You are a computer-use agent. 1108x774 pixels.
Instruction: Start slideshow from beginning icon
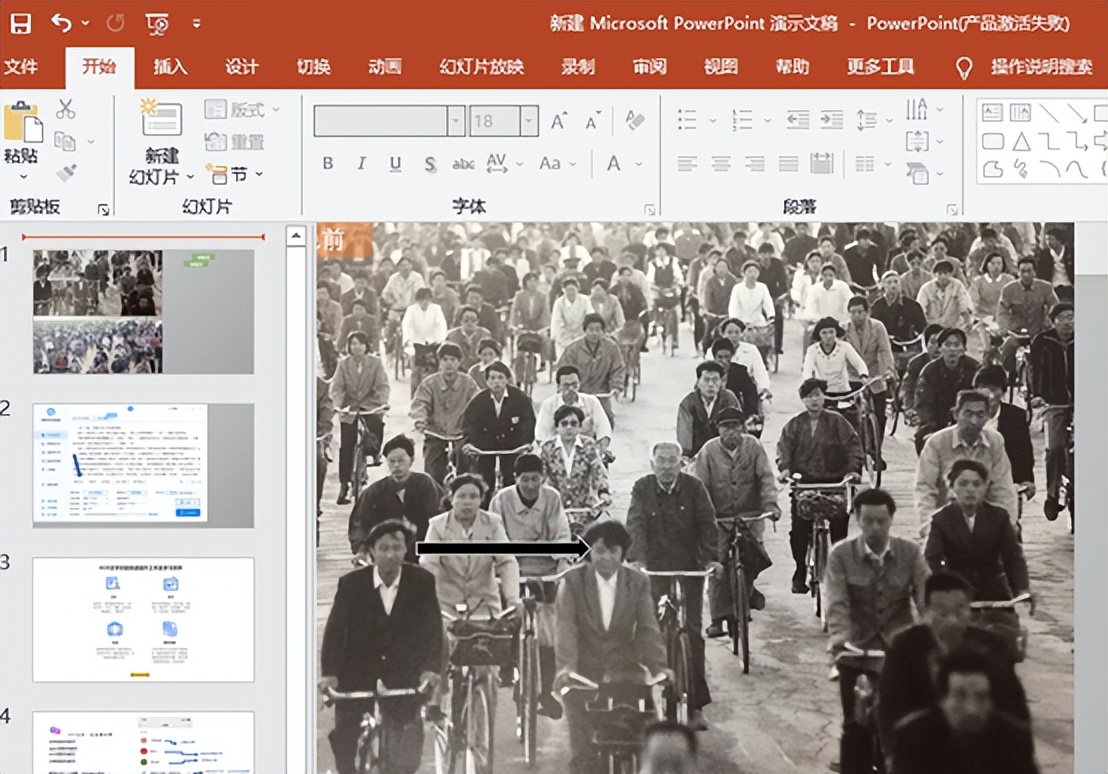[x=157, y=25]
